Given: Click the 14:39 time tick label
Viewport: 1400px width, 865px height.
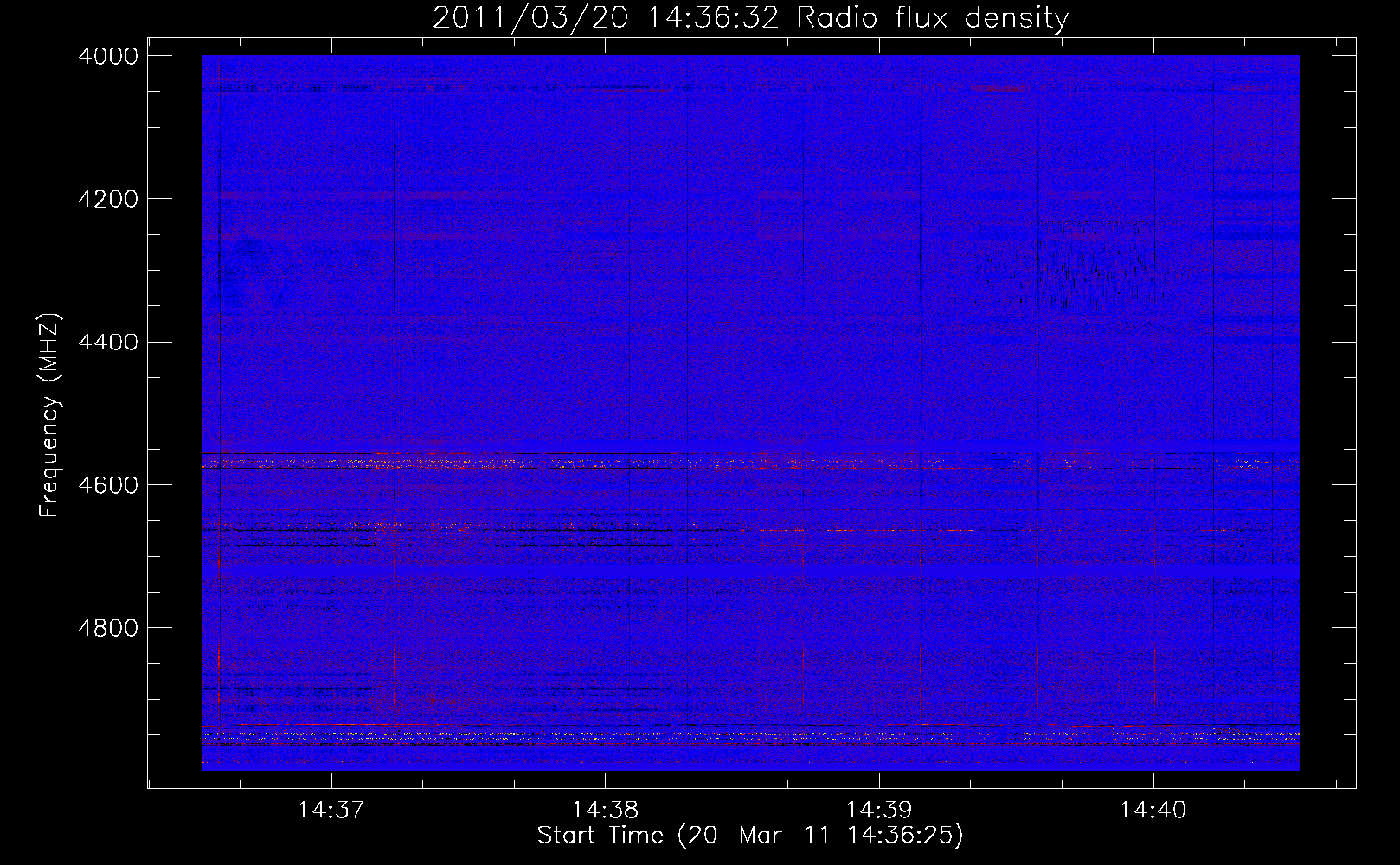Looking at the screenshot, I should tap(879, 810).
